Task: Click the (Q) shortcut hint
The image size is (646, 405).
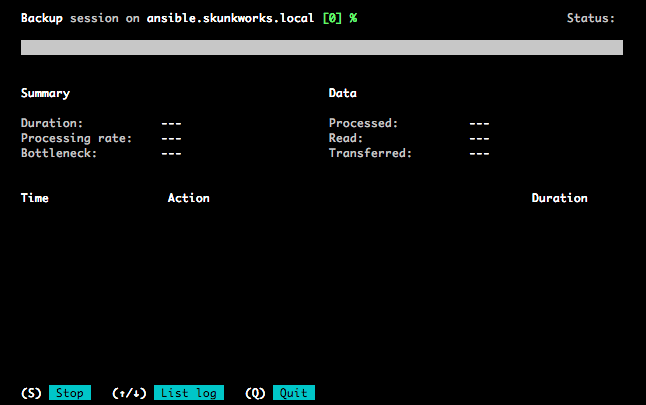Action: (x=255, y=393)
